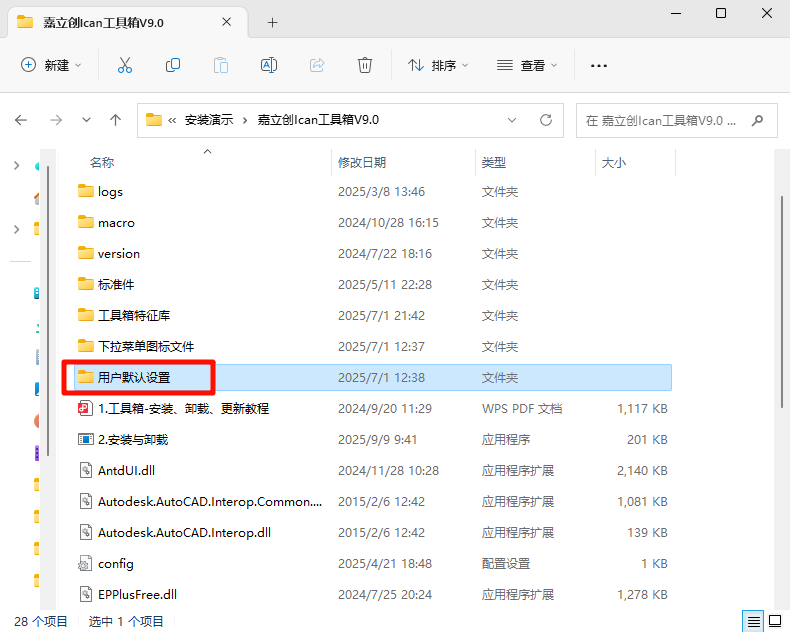The image size is (790, 632).
Task: Click the Rename icon in toolbar
Action: [268, 65]
